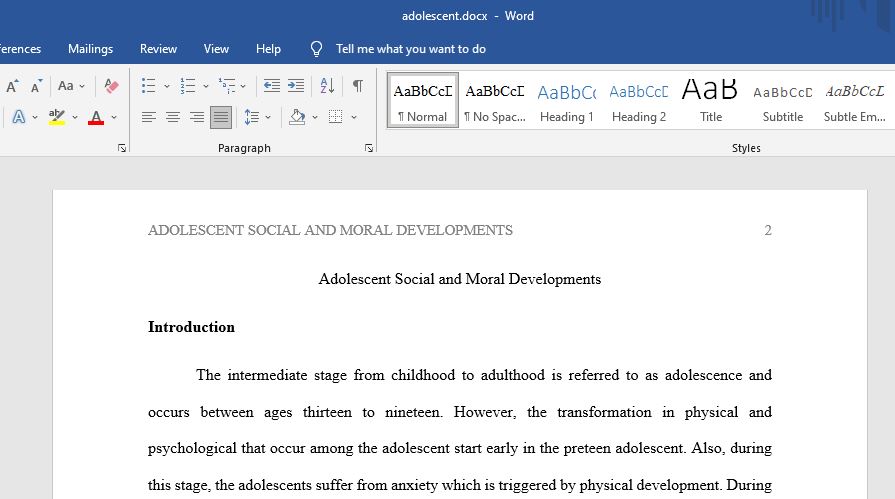Align text right
This screenshot has width=895, height=499.
197,118
